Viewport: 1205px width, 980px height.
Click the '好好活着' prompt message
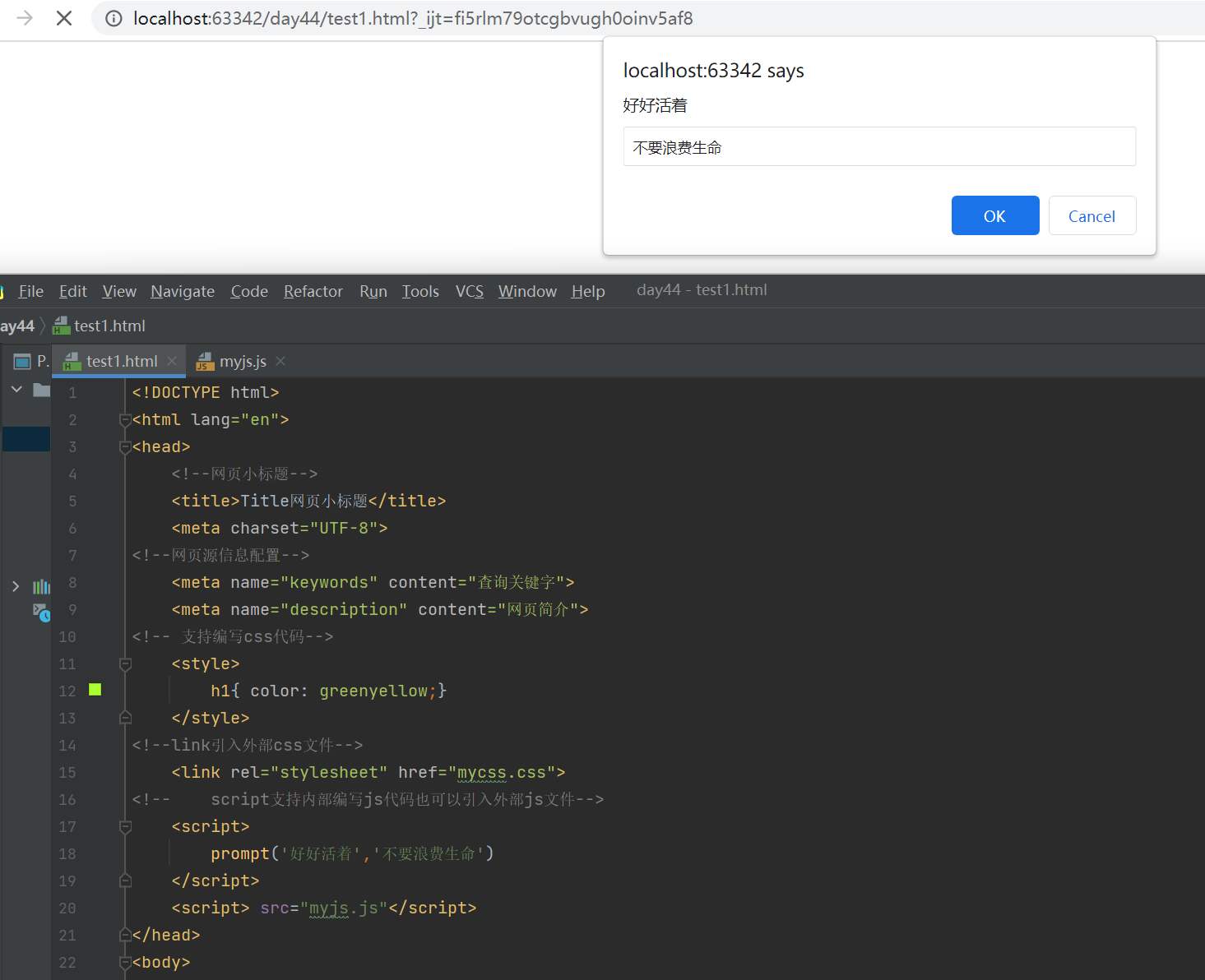click(x=655, y=105)
